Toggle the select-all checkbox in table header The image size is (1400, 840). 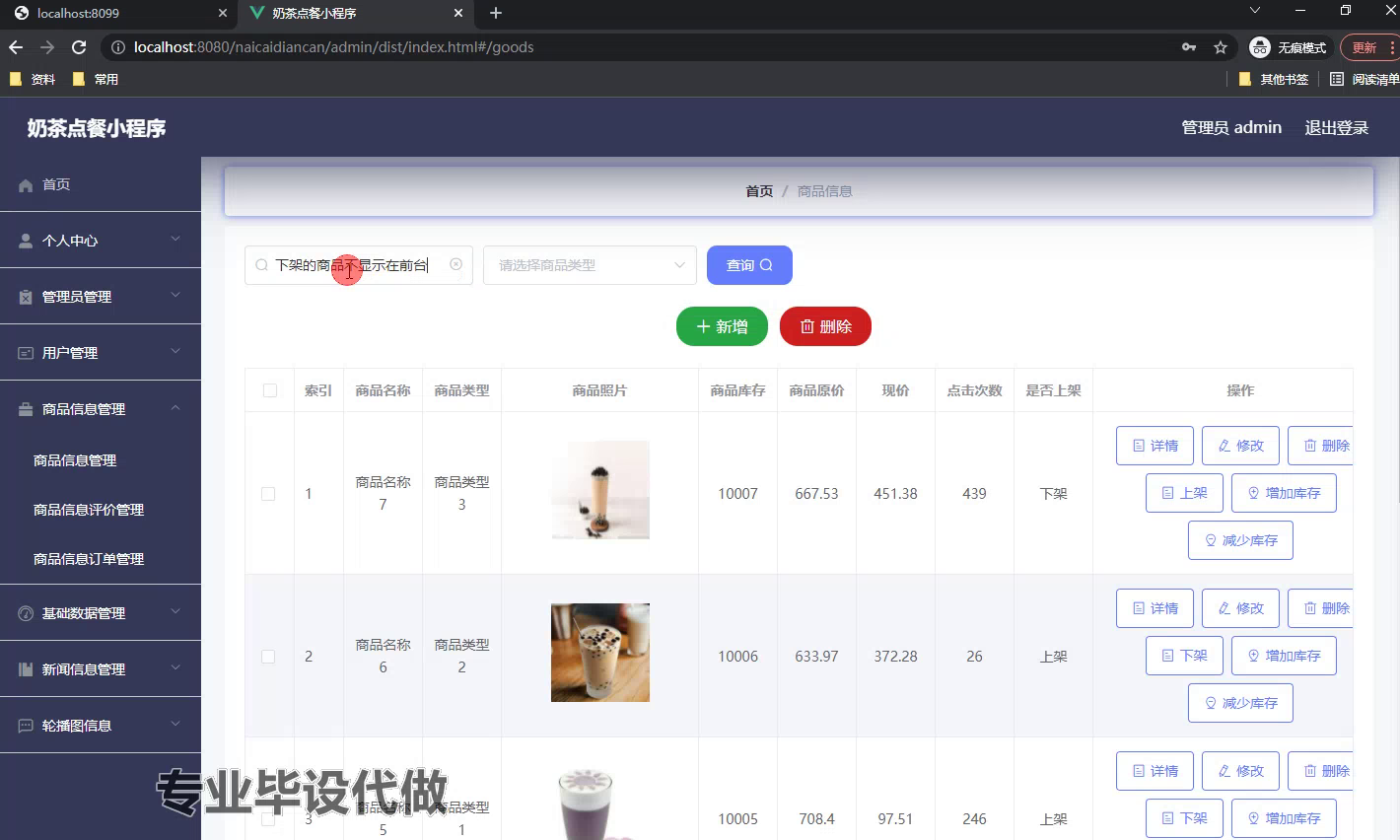point(270,390)
